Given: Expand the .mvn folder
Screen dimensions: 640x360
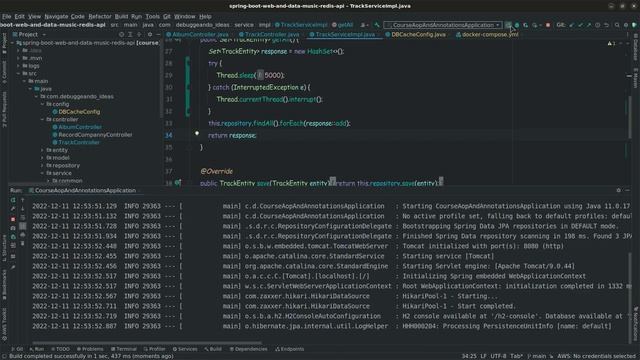Looking at the screenshot, I should (x=19, y=58).
